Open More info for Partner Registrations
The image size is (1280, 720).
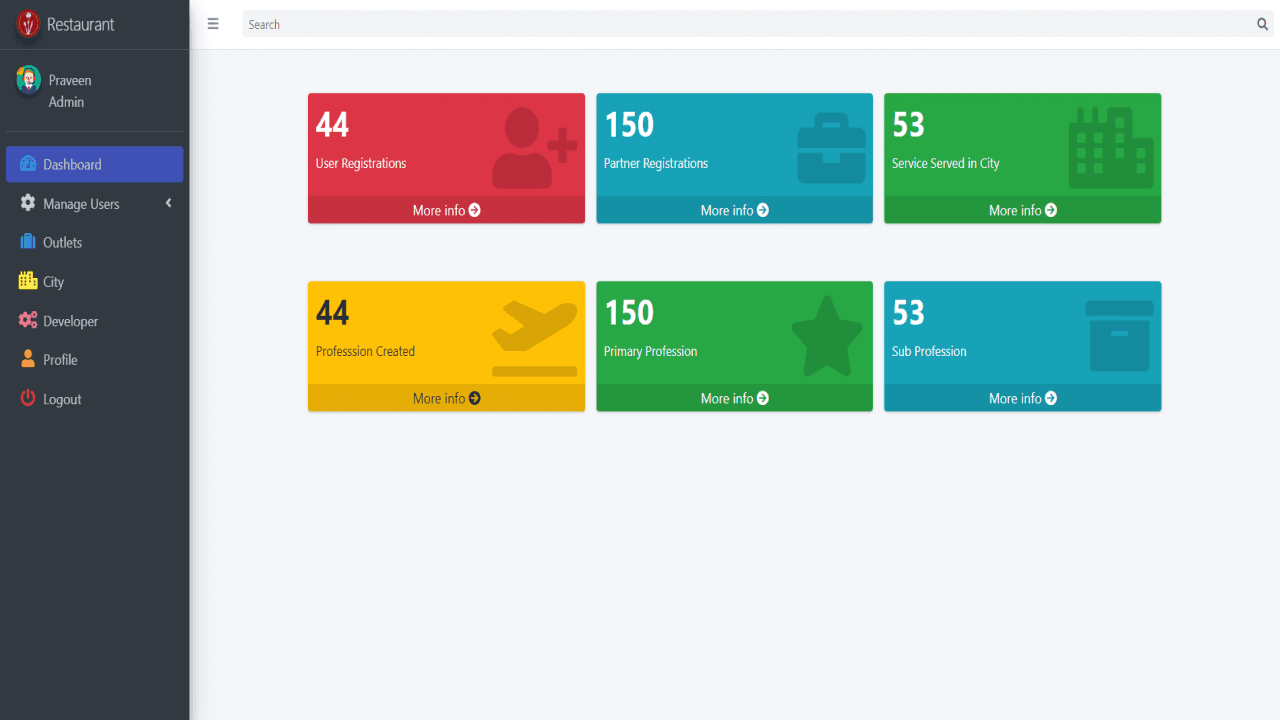734,210
